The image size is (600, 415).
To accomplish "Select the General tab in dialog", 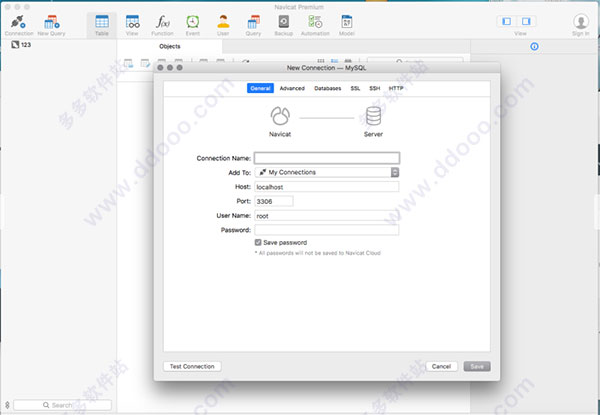I will (260, 88).
